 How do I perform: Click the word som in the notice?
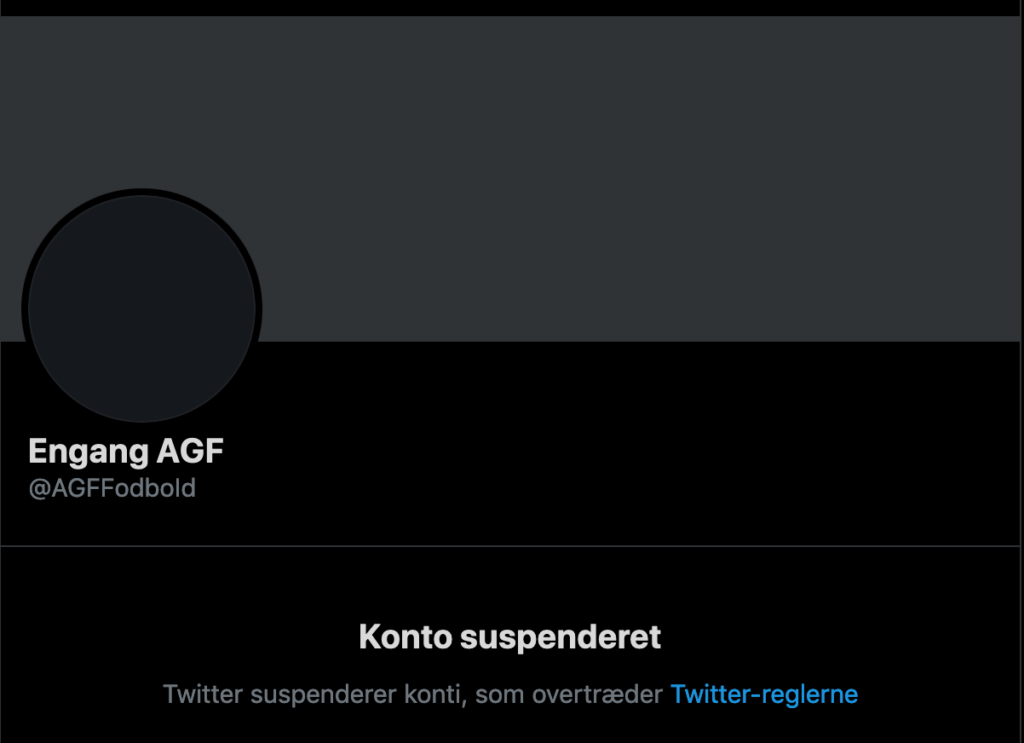pyautogui.click(x=500, y=696)
